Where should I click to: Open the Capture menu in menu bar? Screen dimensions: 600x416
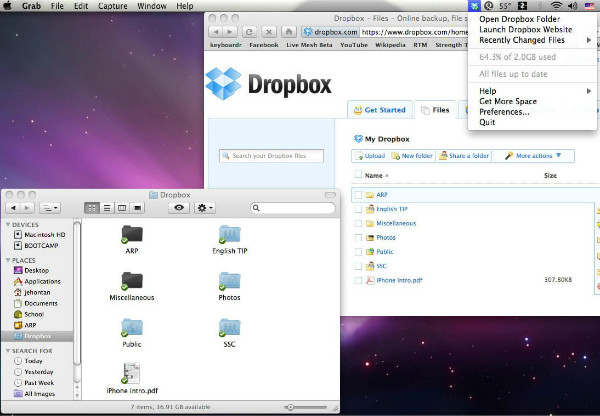click(112, 6)
